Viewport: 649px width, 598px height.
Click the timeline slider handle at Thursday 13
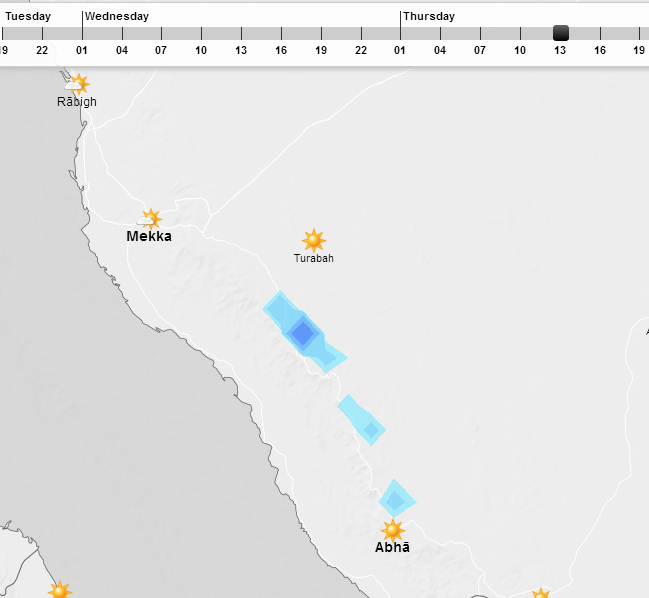pyautogui.click(x=561, y=33)
